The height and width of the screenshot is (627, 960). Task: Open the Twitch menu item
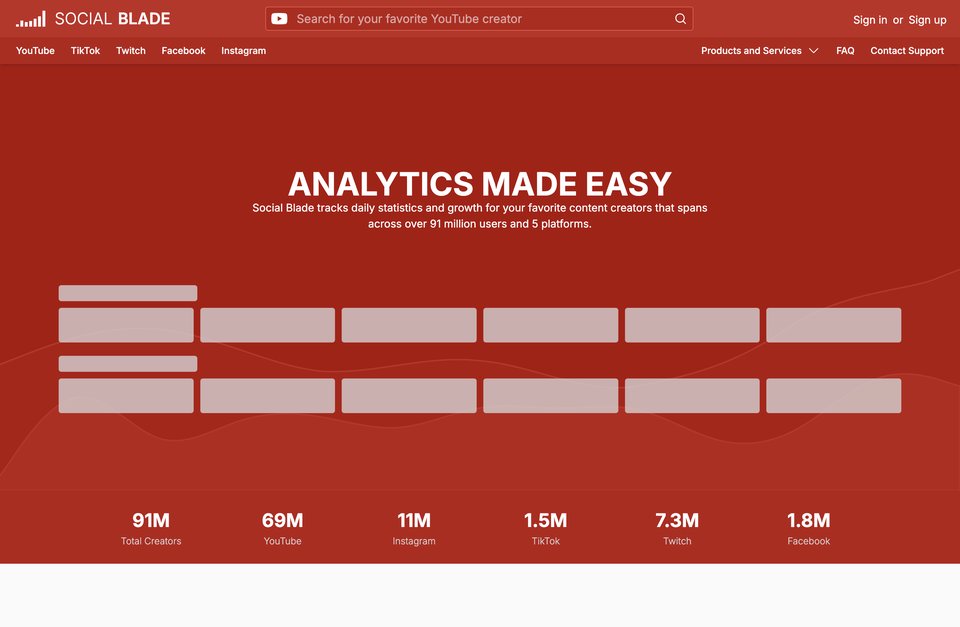pyautogui.click(x=131, y=51)
